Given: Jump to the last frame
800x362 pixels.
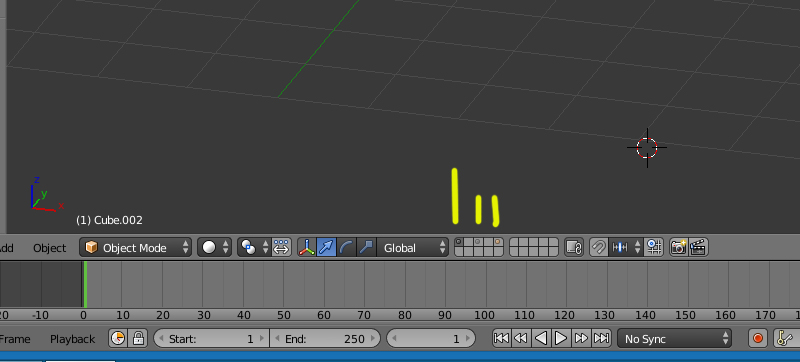Looking at the screenshot, I should click(x=601, y=338).
